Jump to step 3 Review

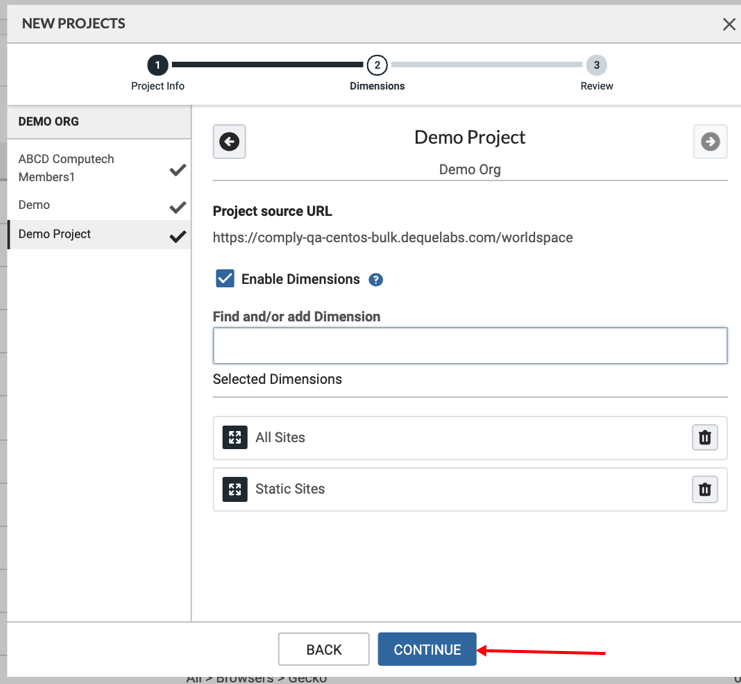[x=597, y=66]
